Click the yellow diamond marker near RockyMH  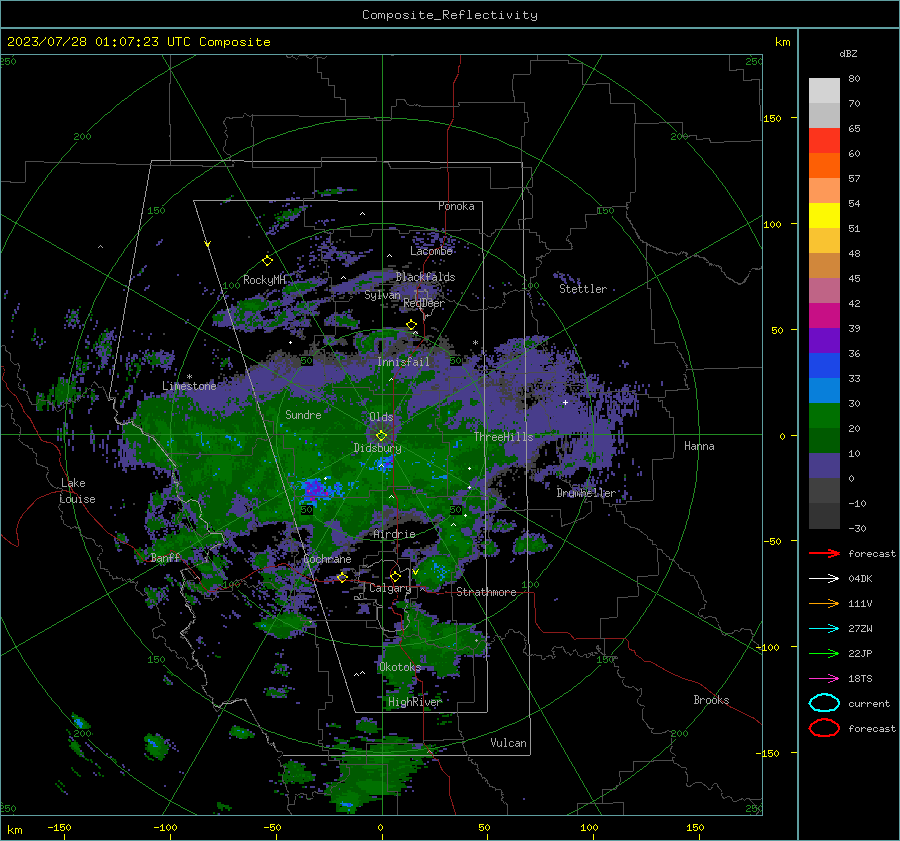[x=267, y=261]
